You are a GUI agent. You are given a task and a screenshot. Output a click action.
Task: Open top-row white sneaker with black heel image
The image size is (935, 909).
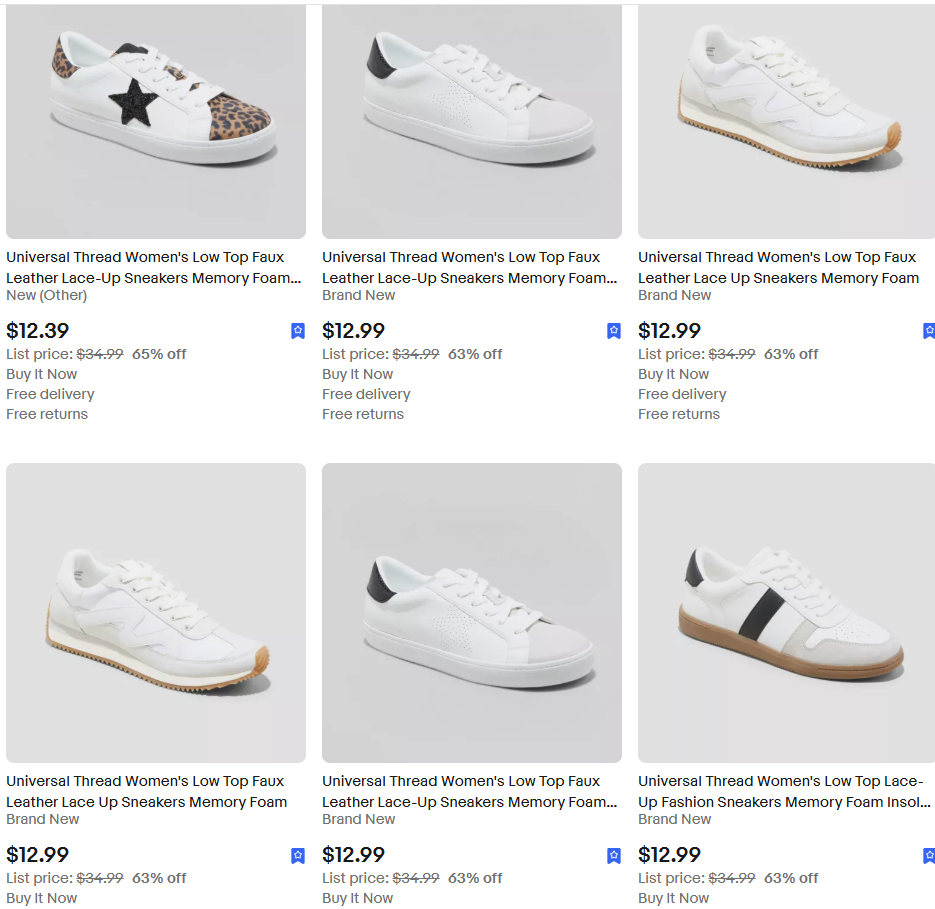click(x=472, y=121)
